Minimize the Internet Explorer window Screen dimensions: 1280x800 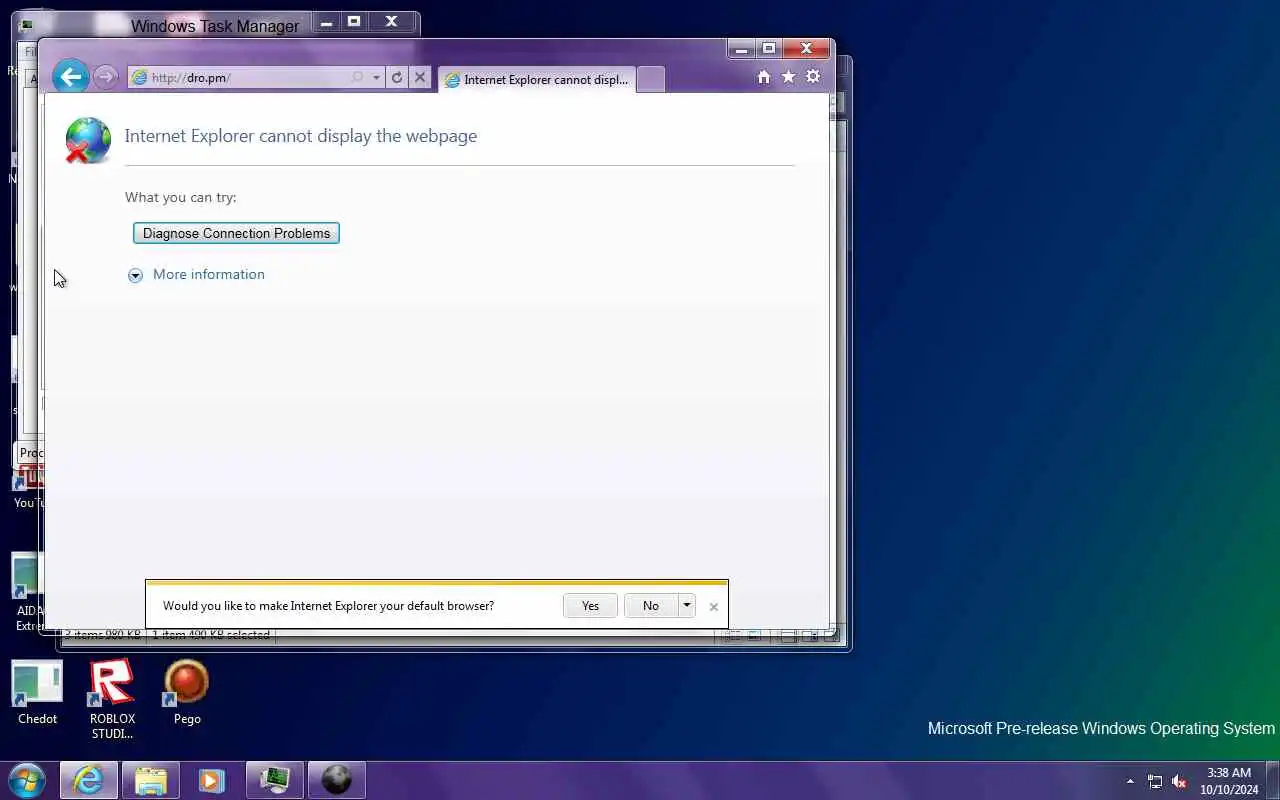[741, 49]
